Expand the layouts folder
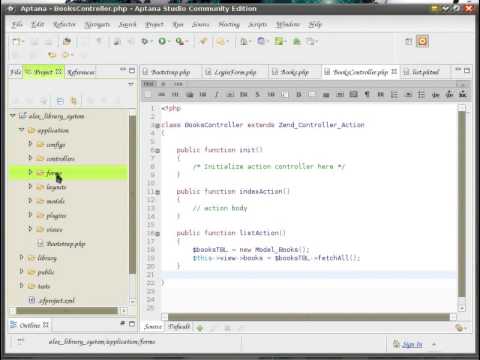This screenshot has width=480, height=360. pyautogui.click(x=30, y=187)
